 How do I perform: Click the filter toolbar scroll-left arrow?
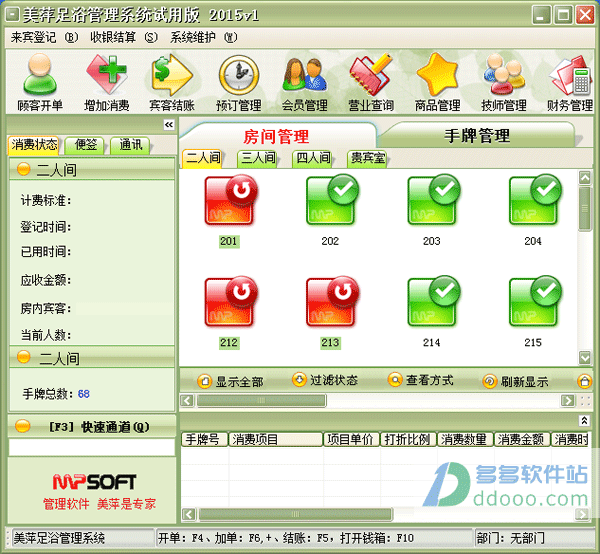pos(187,401)
